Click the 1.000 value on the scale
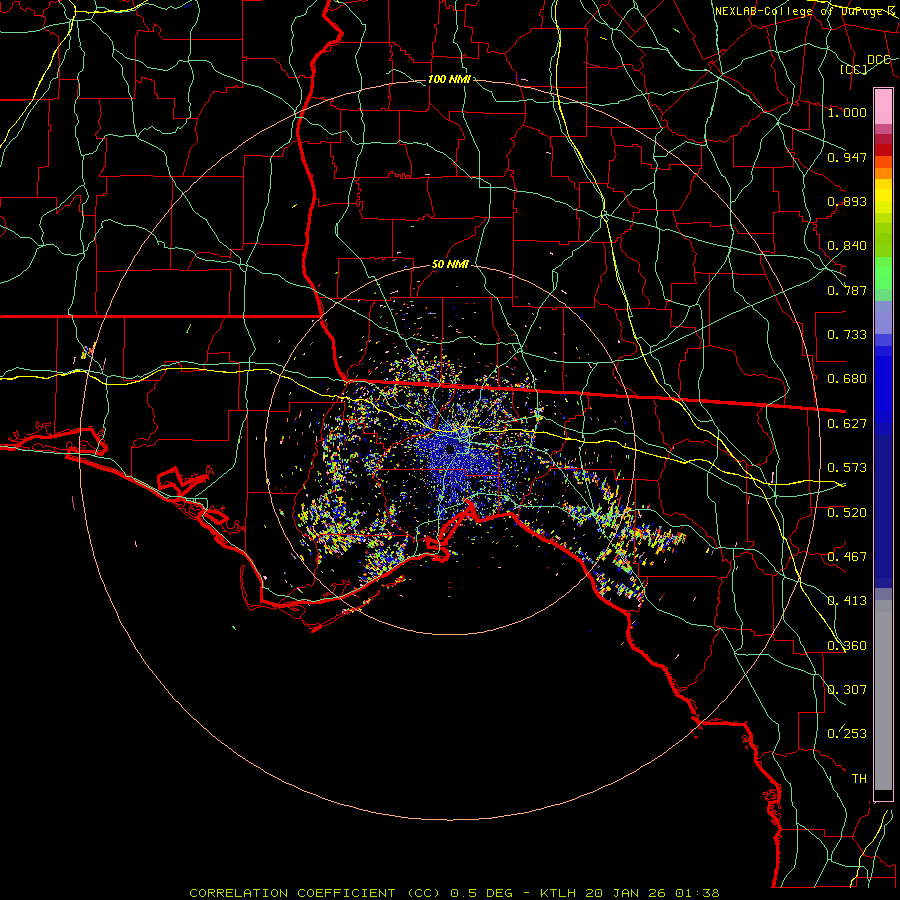900x900 pixels. point(847,112)
